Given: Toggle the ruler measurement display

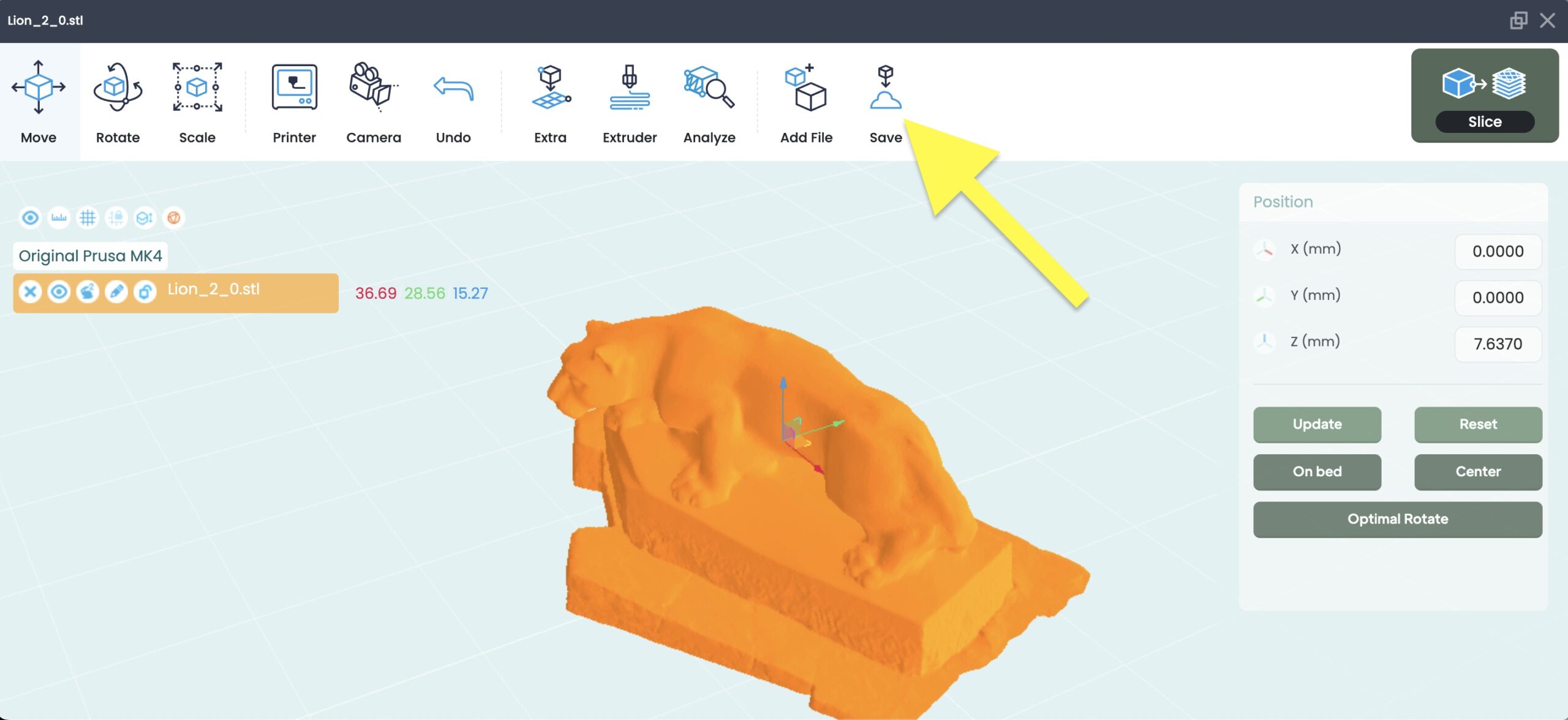Looking at the screenshot, I should [59, 217].
